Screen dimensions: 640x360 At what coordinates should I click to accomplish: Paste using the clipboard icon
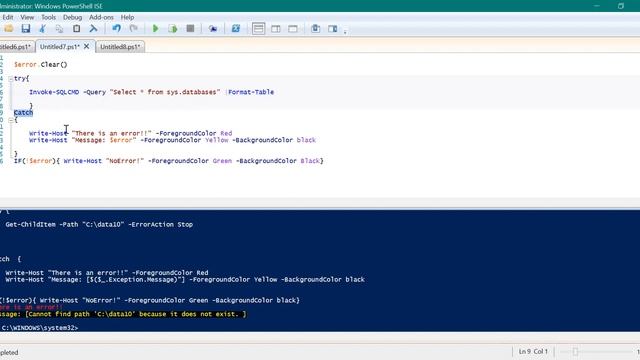pyautogui.click(x=76, y=29)
